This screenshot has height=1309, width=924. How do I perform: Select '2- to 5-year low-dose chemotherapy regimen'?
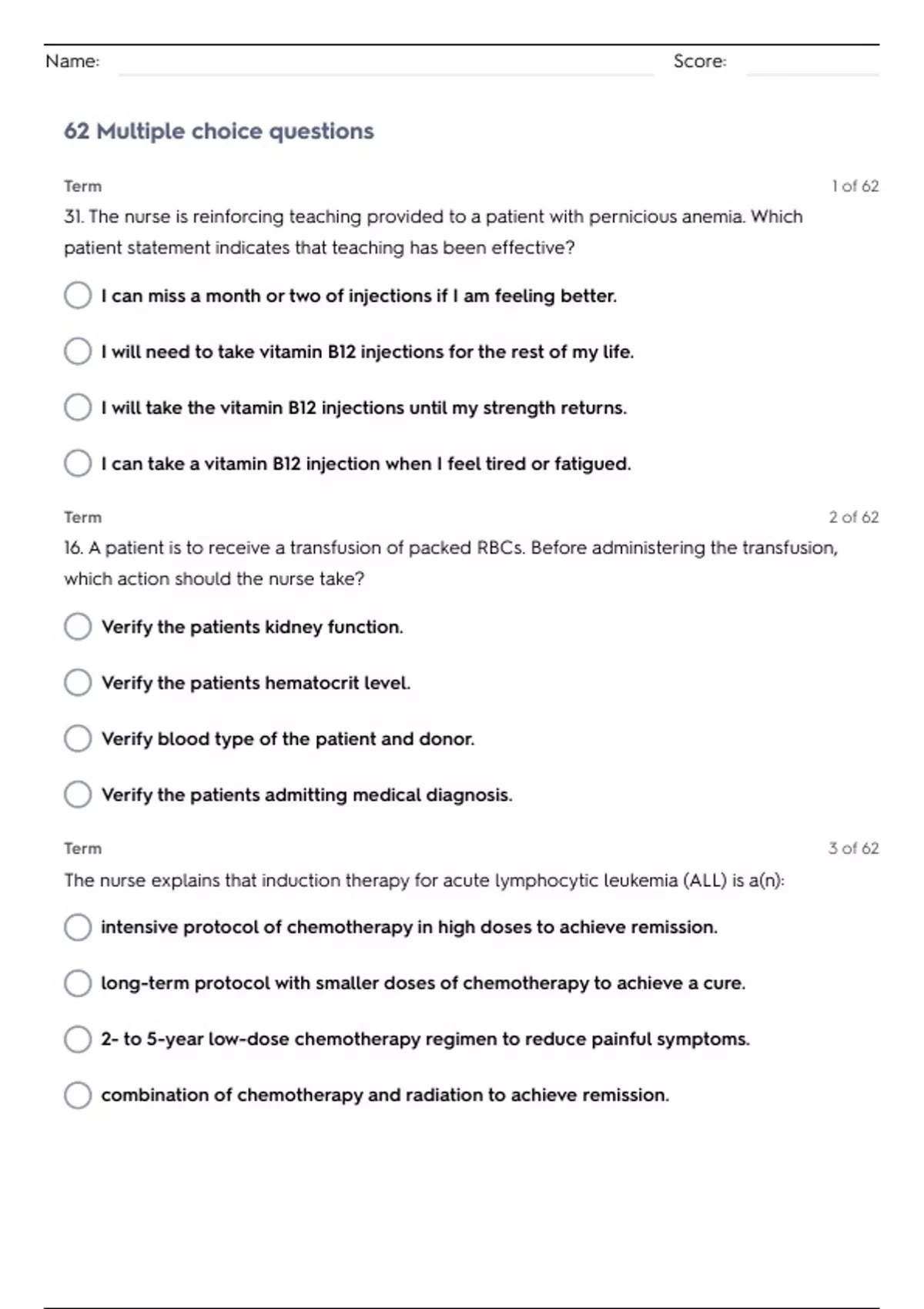(78, 1039)
